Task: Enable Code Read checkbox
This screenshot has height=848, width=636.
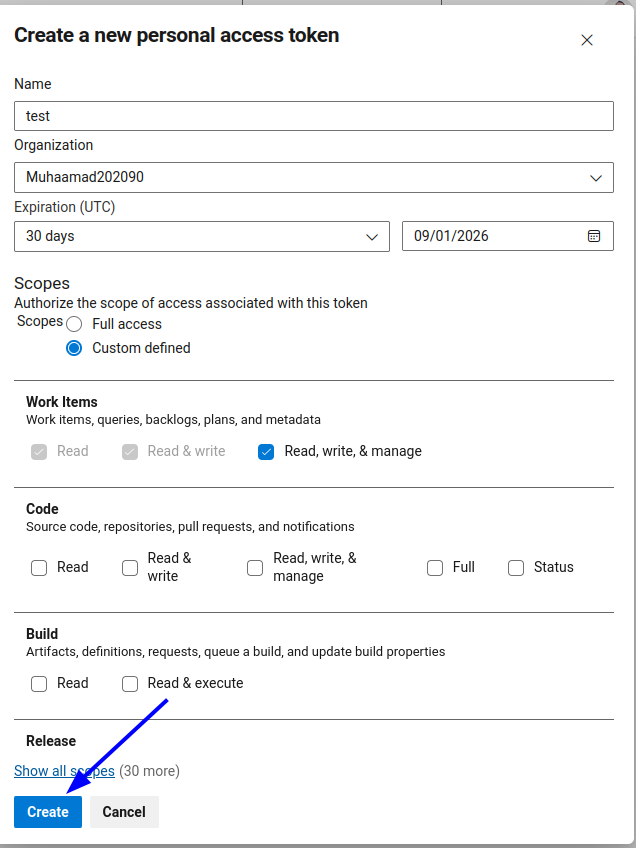Action: coord(39,567)
